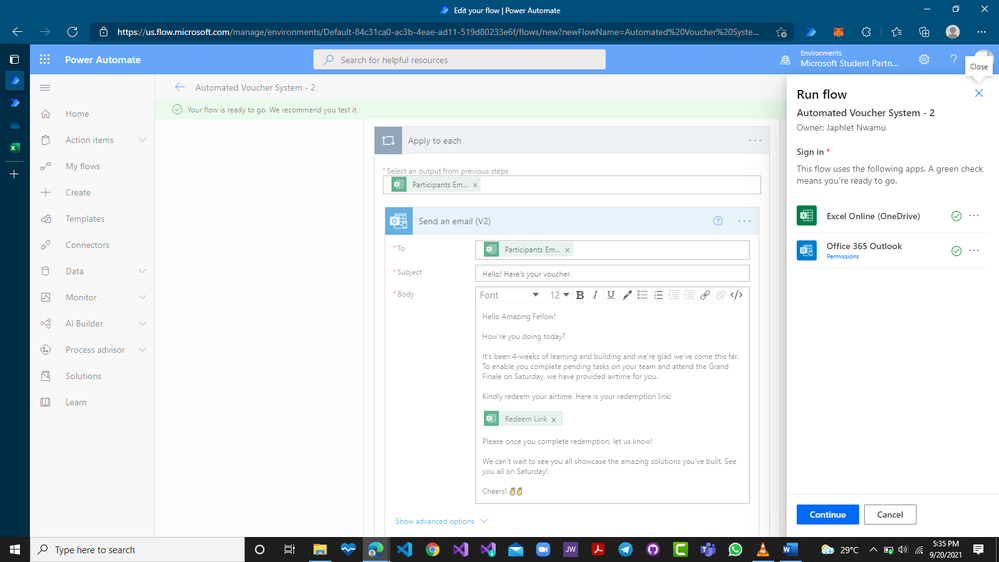Click Windows Start button
This screenshot has width=999, height=562.
[x=15, y=549]
